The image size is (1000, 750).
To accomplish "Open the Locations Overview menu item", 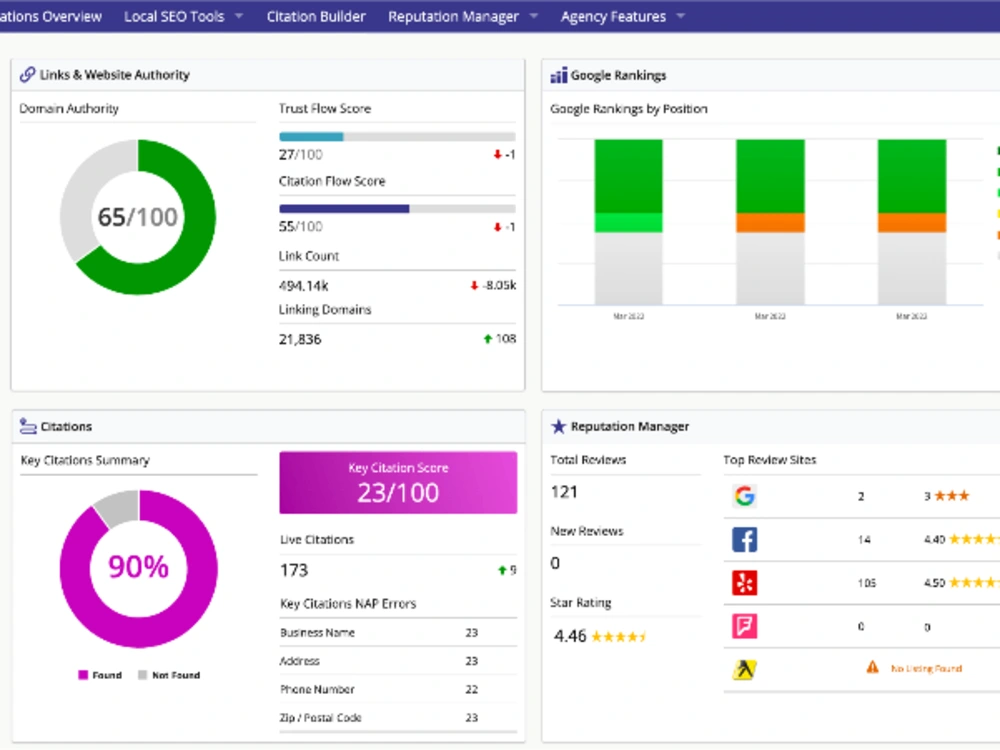I will 50,17.
